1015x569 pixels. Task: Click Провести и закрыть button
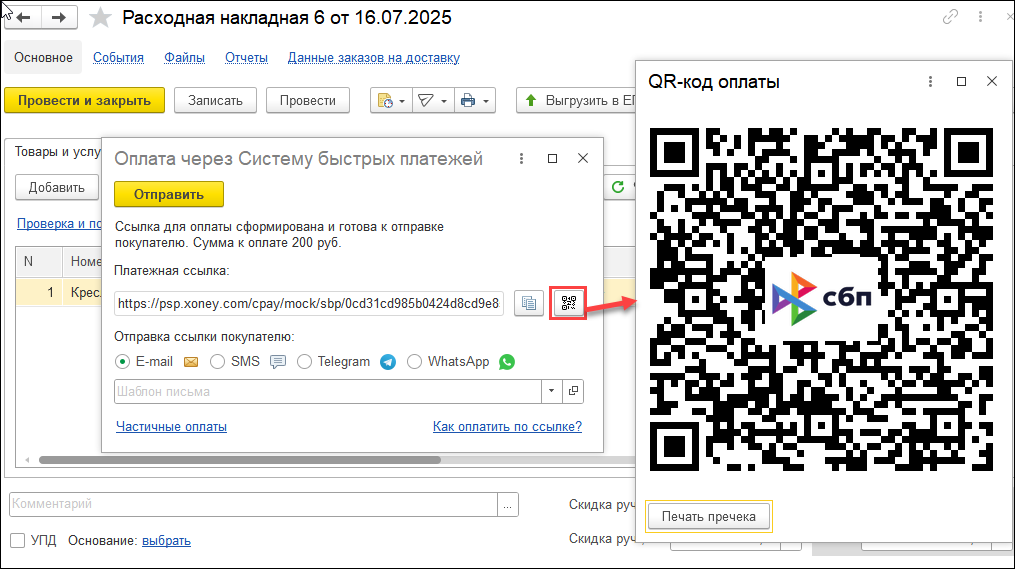[x=84, y=100]
